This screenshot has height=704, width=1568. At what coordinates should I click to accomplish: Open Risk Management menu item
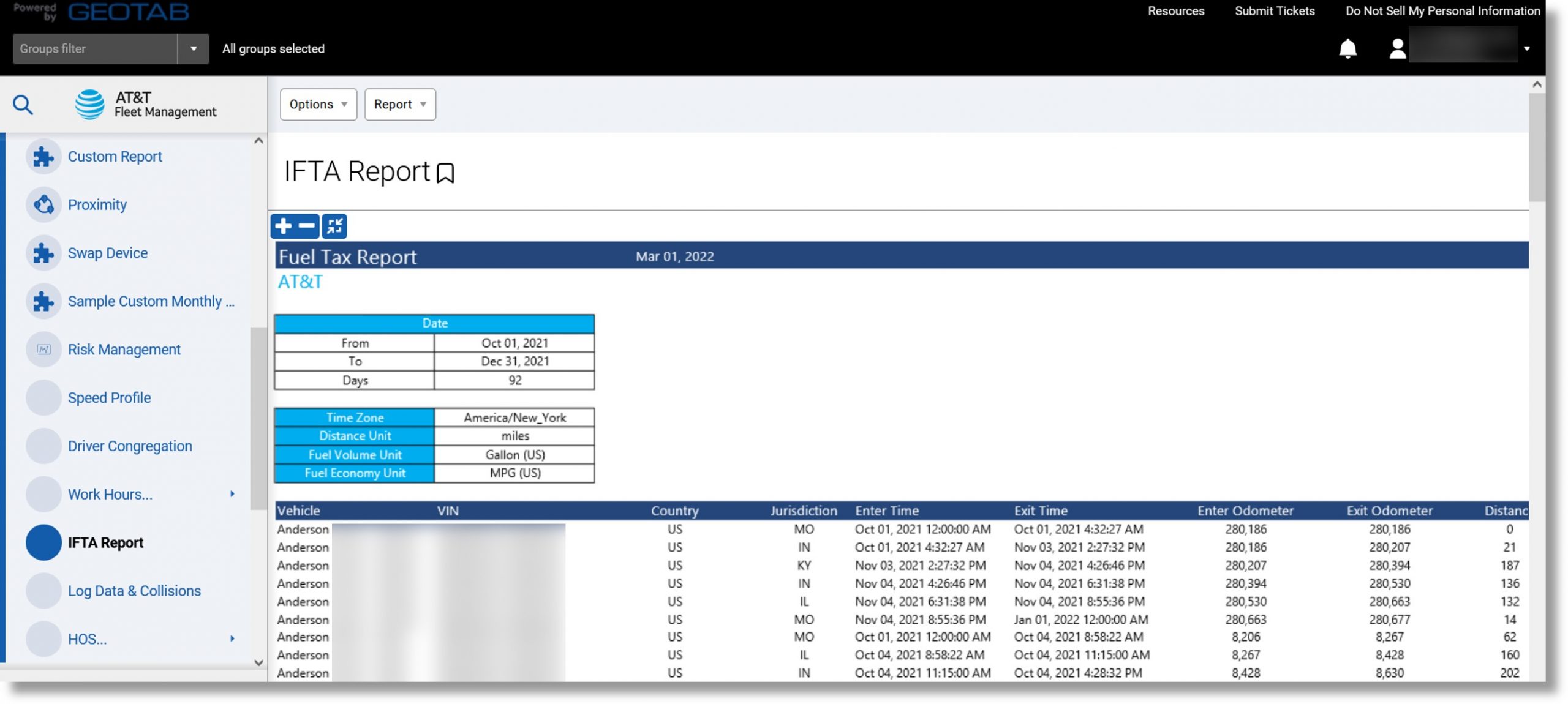[x=124, y=350]
